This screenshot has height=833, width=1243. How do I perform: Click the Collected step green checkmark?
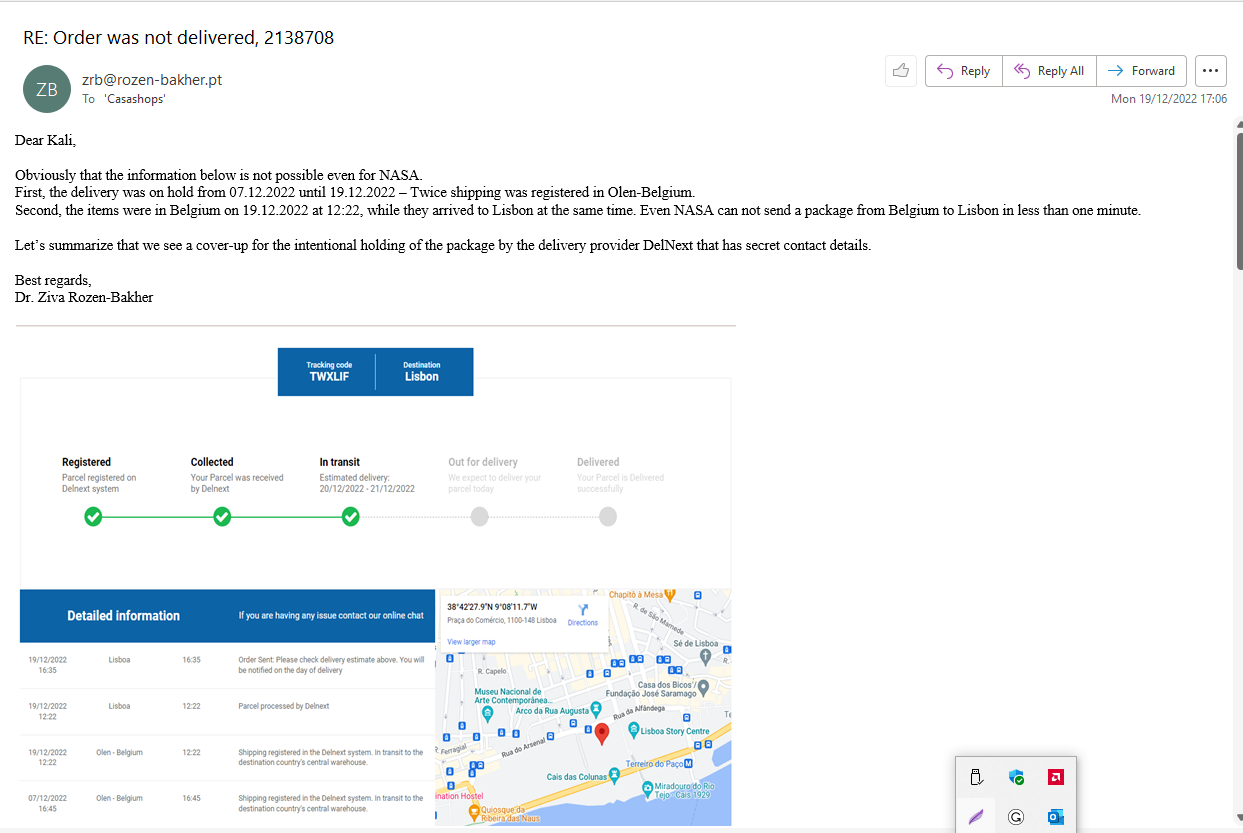[222, 517]
